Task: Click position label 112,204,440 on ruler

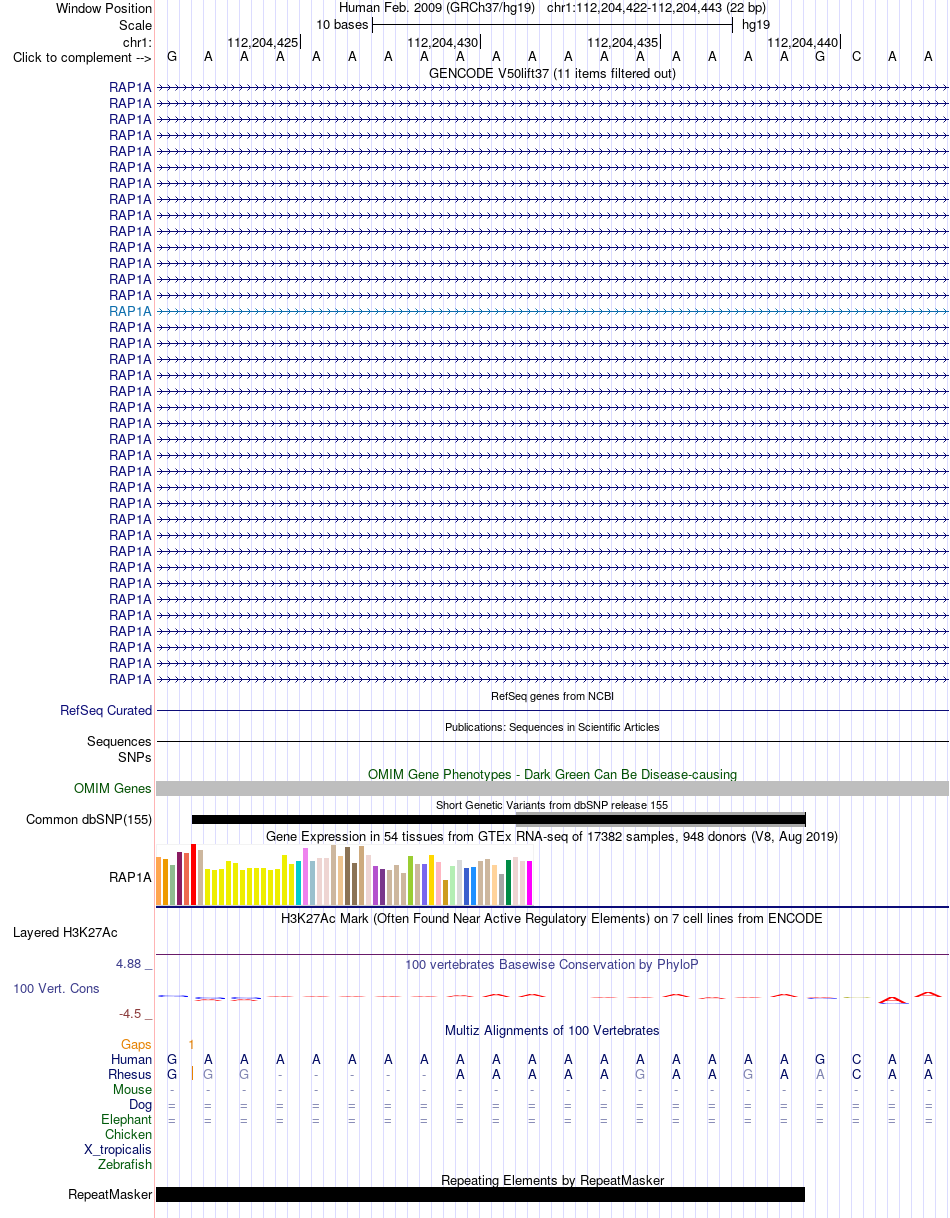Action: (802, 42)
